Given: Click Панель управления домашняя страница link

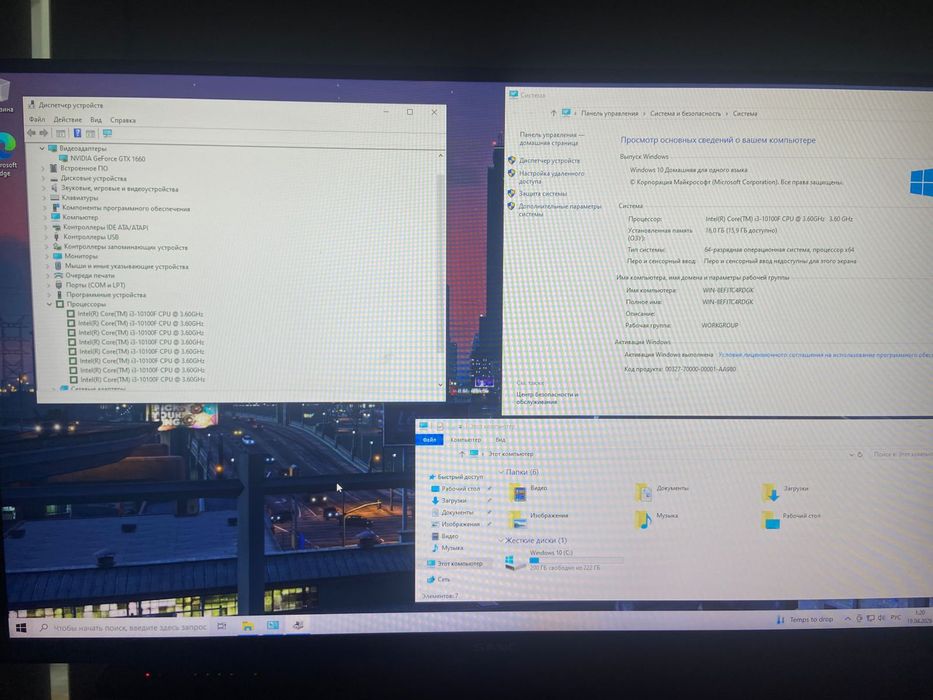Looking at the screenshot, I should (x=552, y=139).
